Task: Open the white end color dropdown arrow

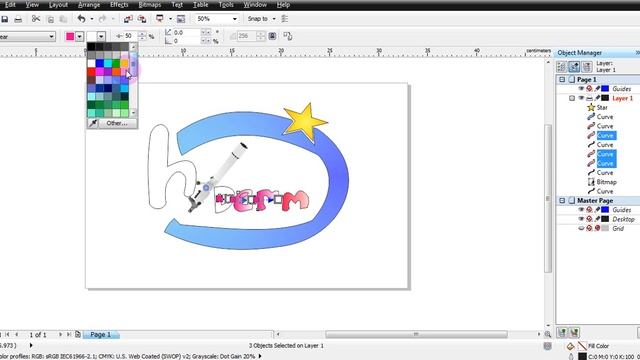Action: click(x=101, y=37)
